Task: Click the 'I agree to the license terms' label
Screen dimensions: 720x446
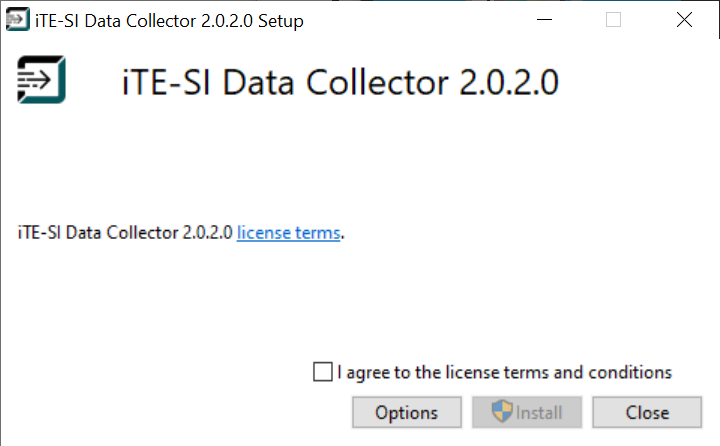Action: [x=504, y=372]
